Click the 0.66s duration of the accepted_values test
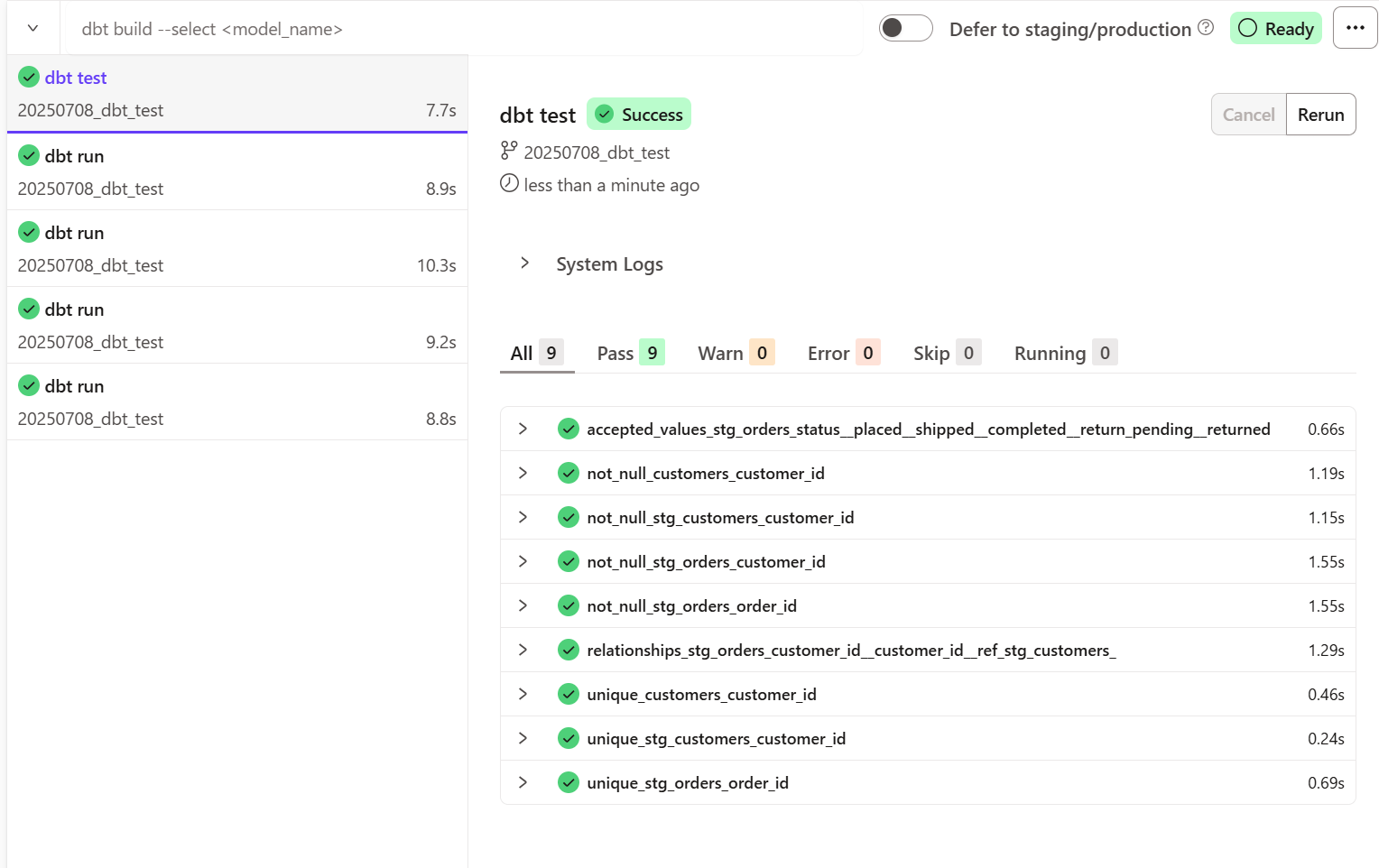 pos(1326,429)
